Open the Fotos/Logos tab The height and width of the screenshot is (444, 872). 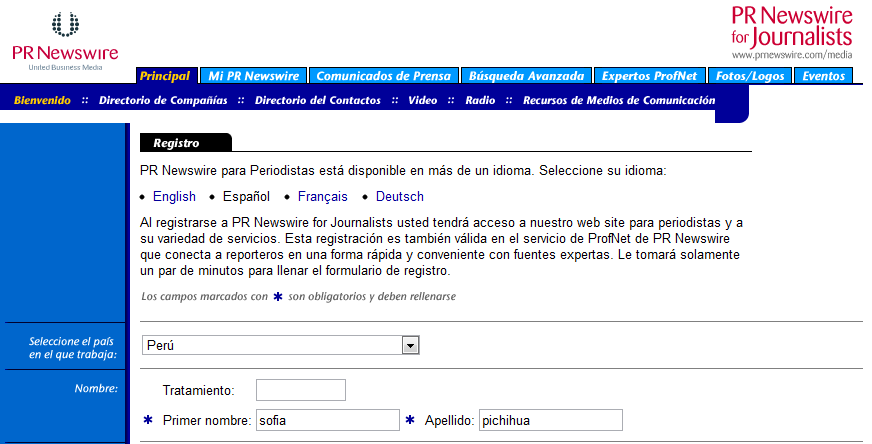pos(751,76)
